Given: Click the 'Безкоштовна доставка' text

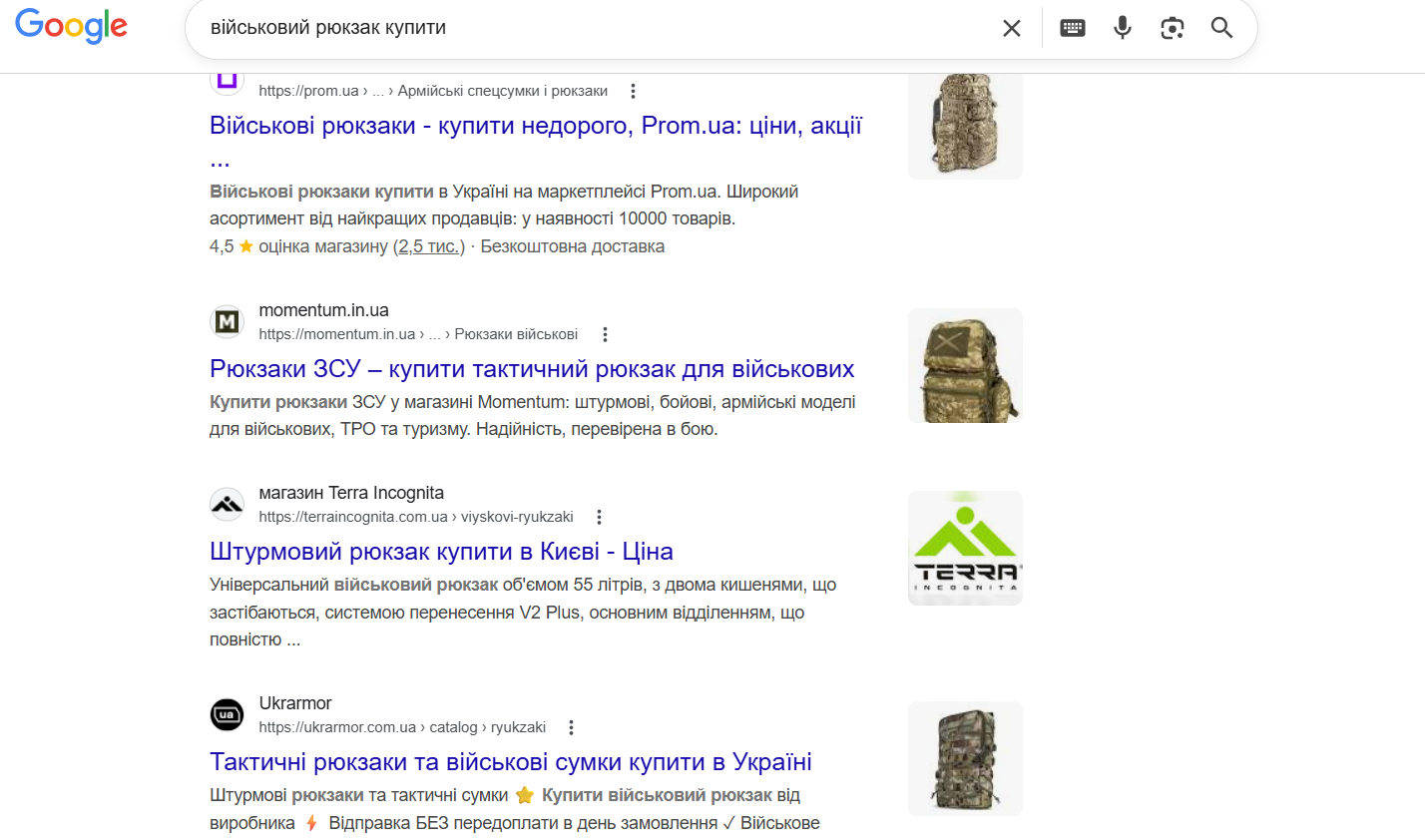Looking at the screenshot, I should 573,246.
